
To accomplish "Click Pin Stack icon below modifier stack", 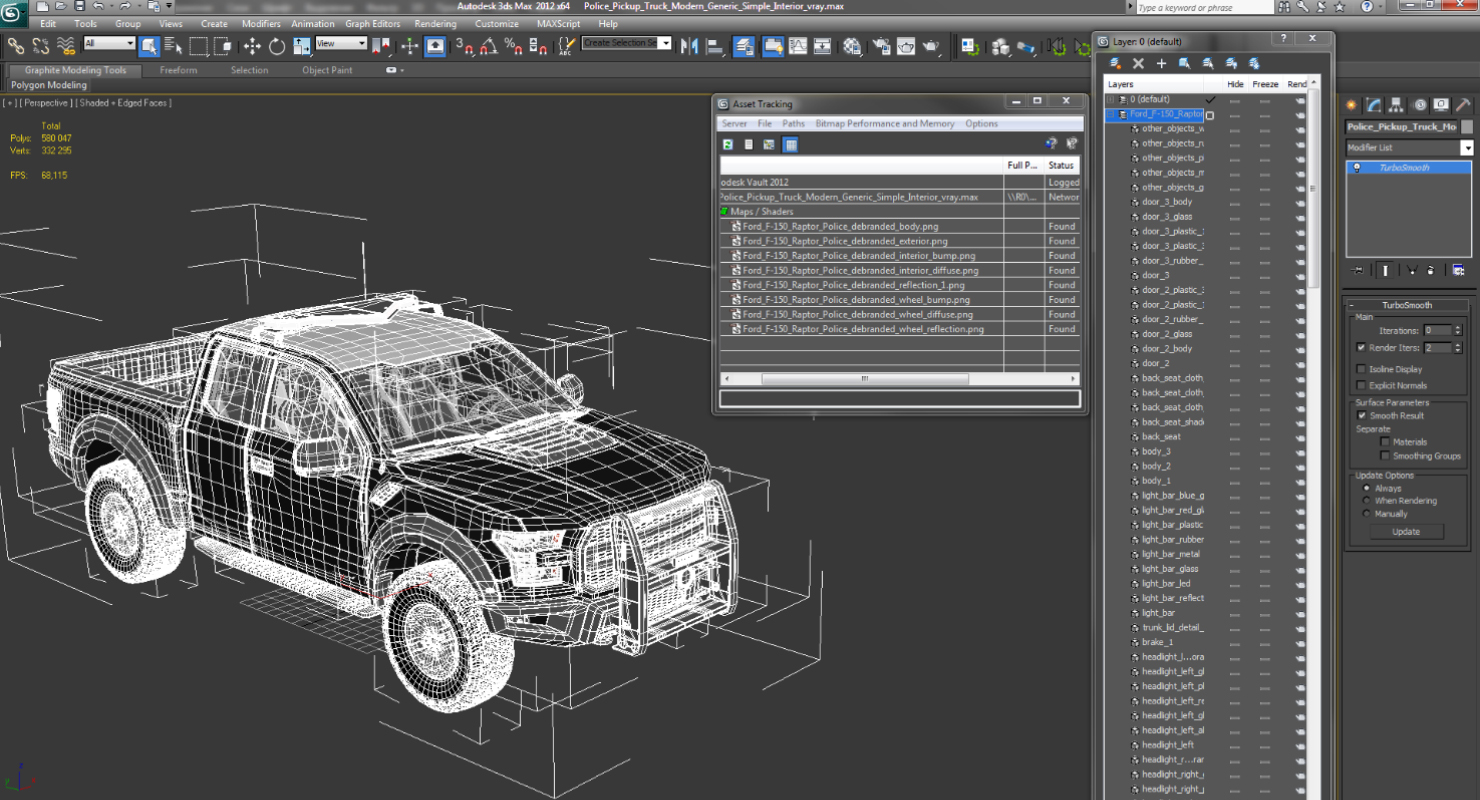I will pyautogui.click(x=1357, y=270).
